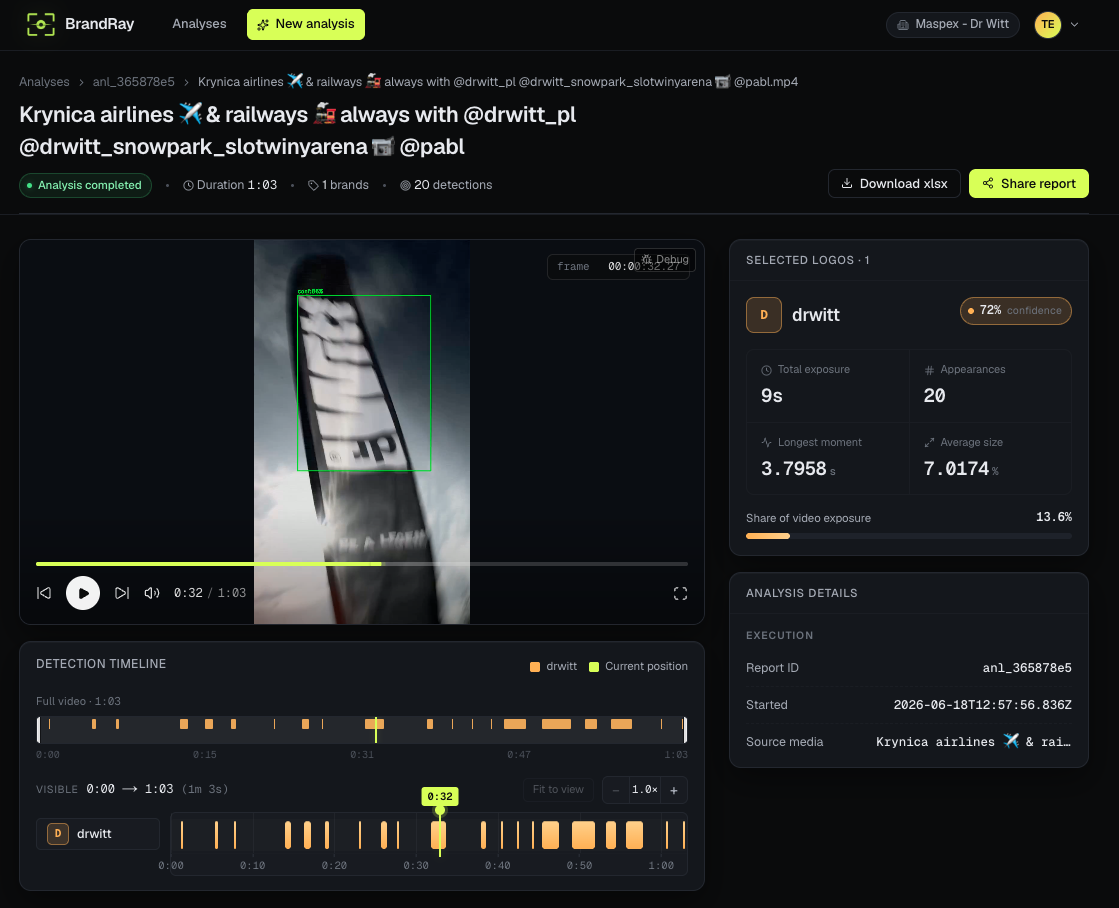Click the Started timestamp value
Image resolution: width=1119 pixels, height=908 pixels.
click(983, 705)
